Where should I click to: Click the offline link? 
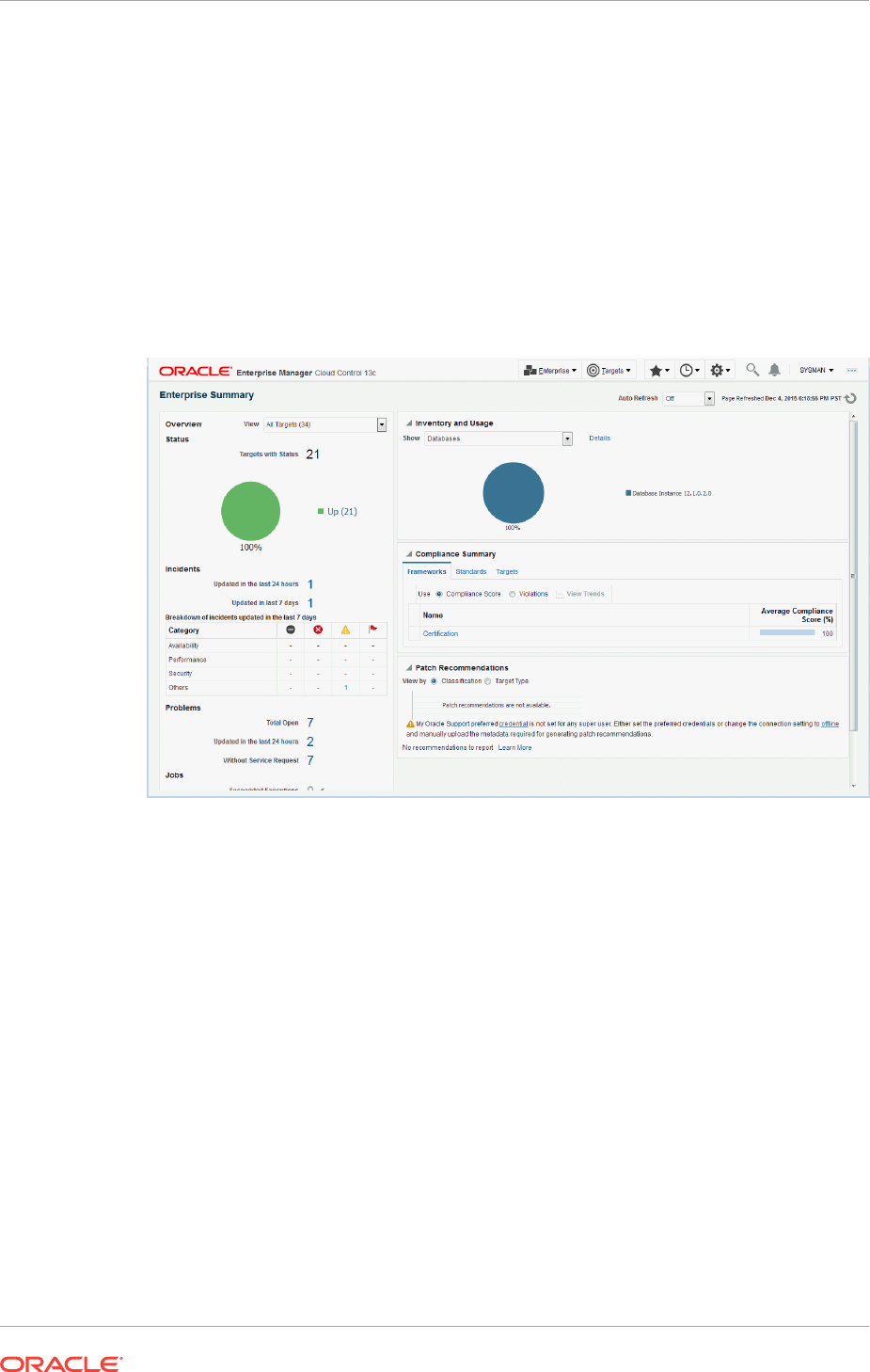(x=830, y=725)
